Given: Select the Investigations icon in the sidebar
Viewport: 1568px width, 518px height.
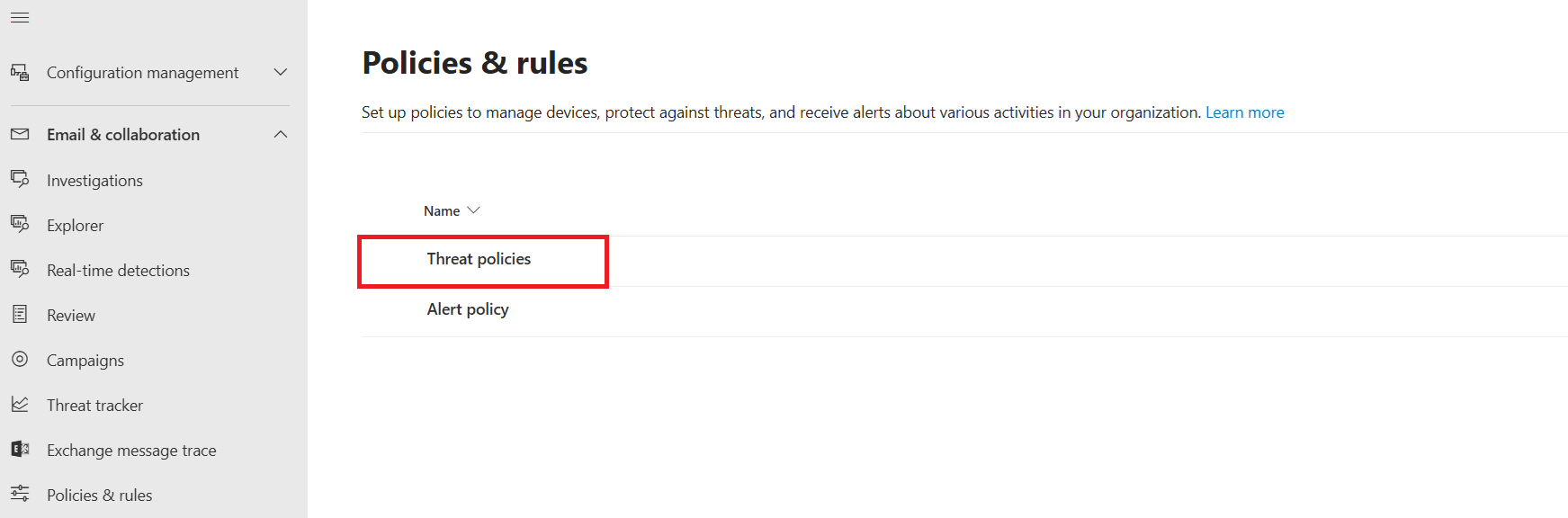Looking at the screenshot, I should click(20, 180).
